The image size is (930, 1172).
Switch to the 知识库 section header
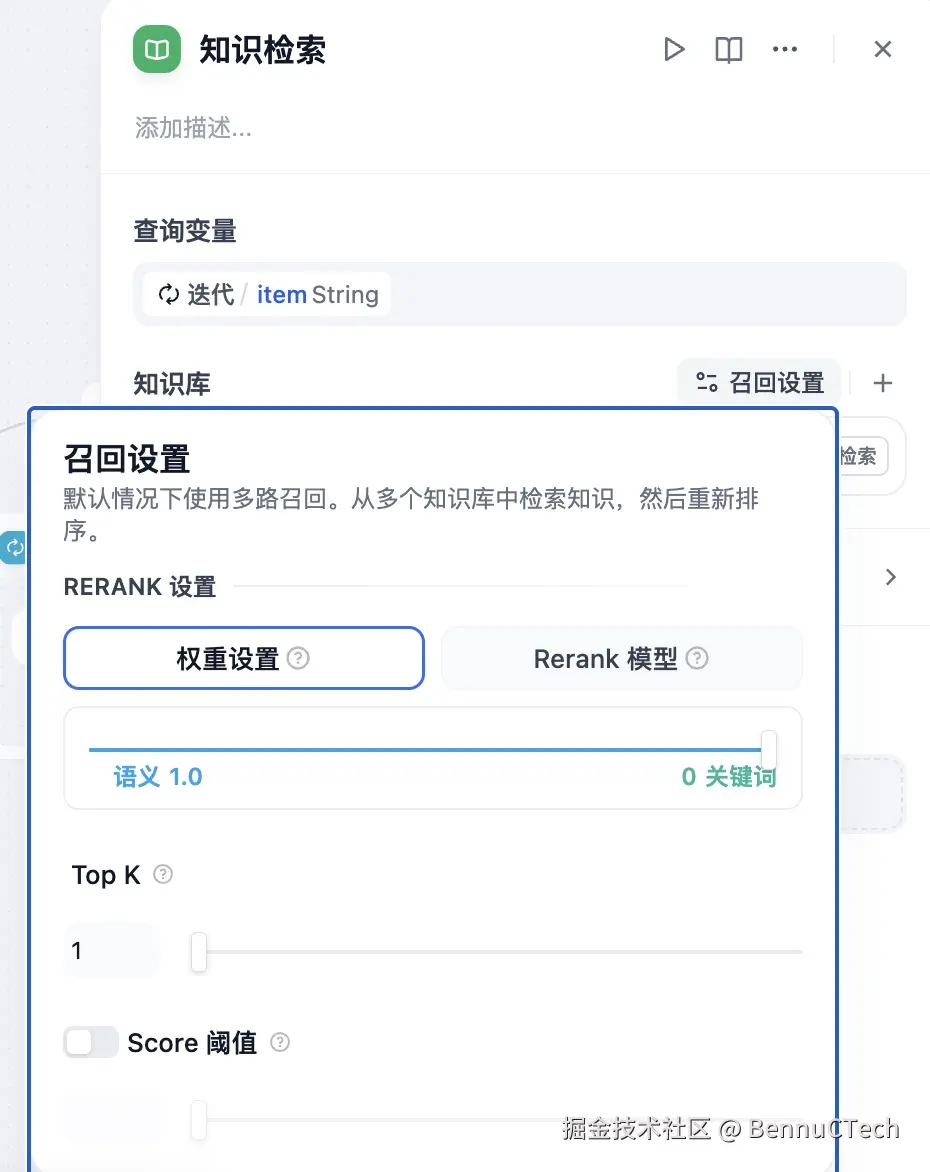click(x=171, y=383)
